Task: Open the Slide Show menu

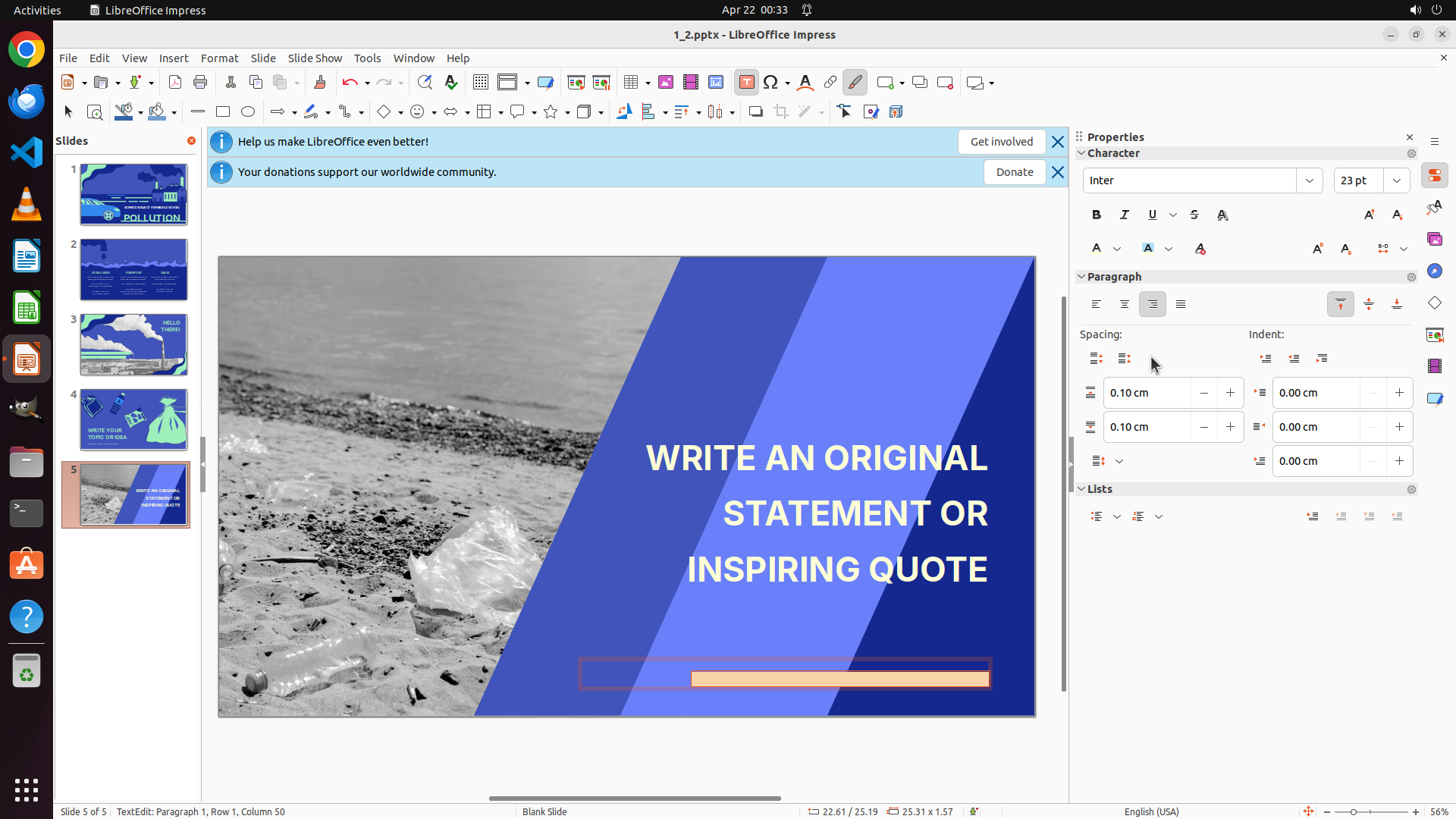Action: [x=315, y=58]
